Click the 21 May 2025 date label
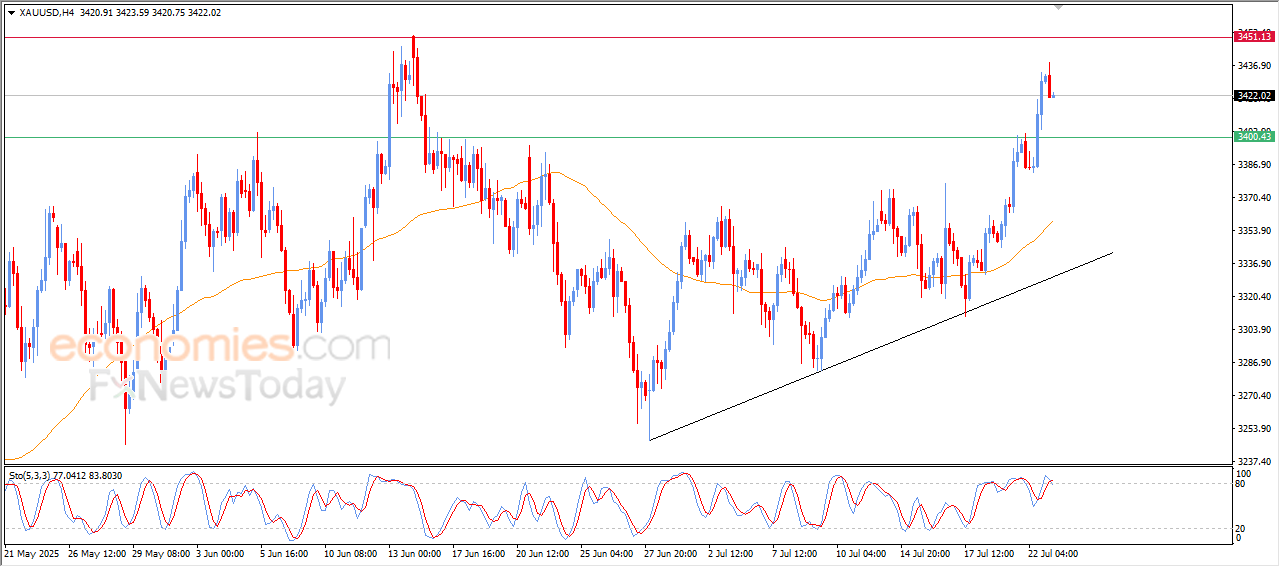Screen dimensions: 1280x567 33,553
